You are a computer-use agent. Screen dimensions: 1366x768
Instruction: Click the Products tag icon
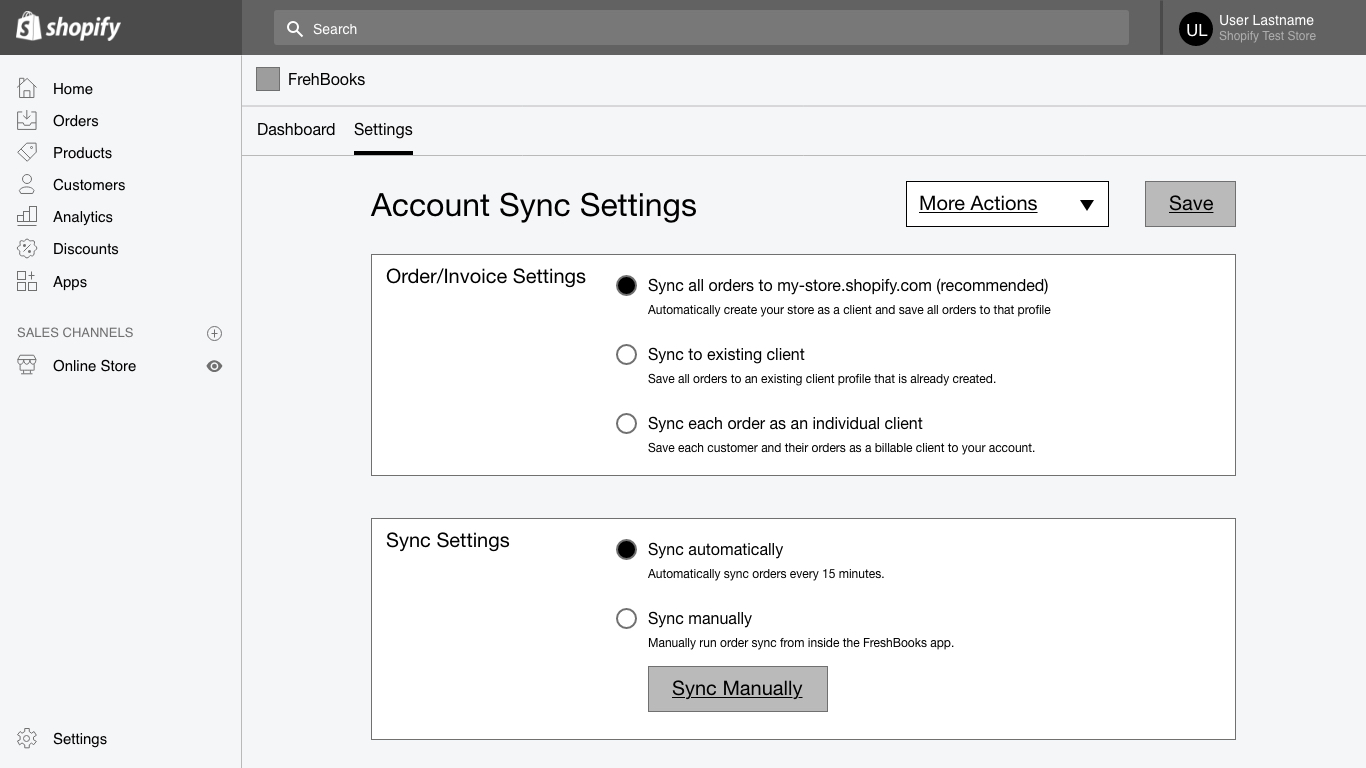coord(27,152)
